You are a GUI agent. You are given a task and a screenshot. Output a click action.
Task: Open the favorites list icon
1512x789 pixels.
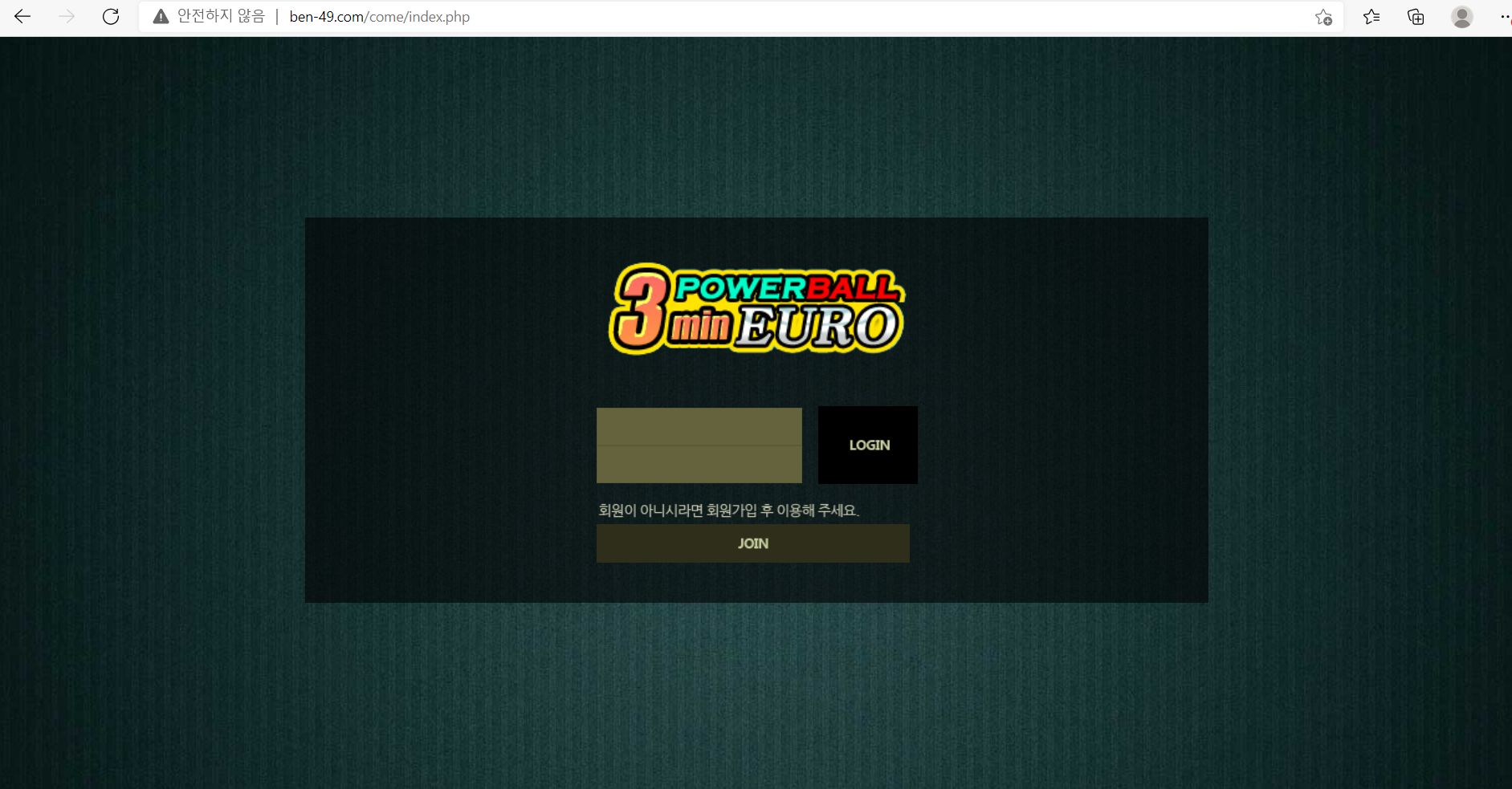[1371, 17]
